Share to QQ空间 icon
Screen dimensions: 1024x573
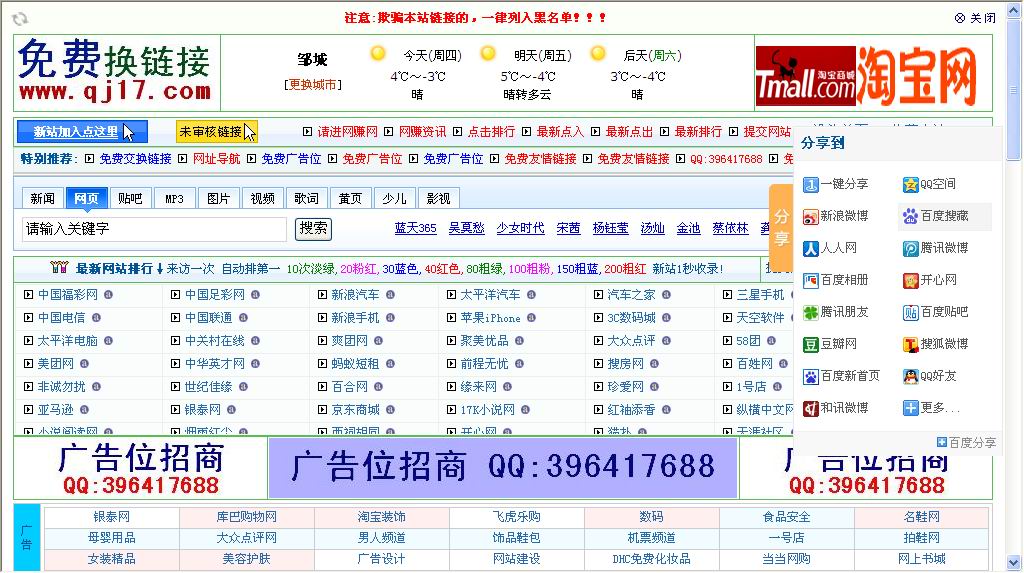pyautogui.click(x=910, y=185)
